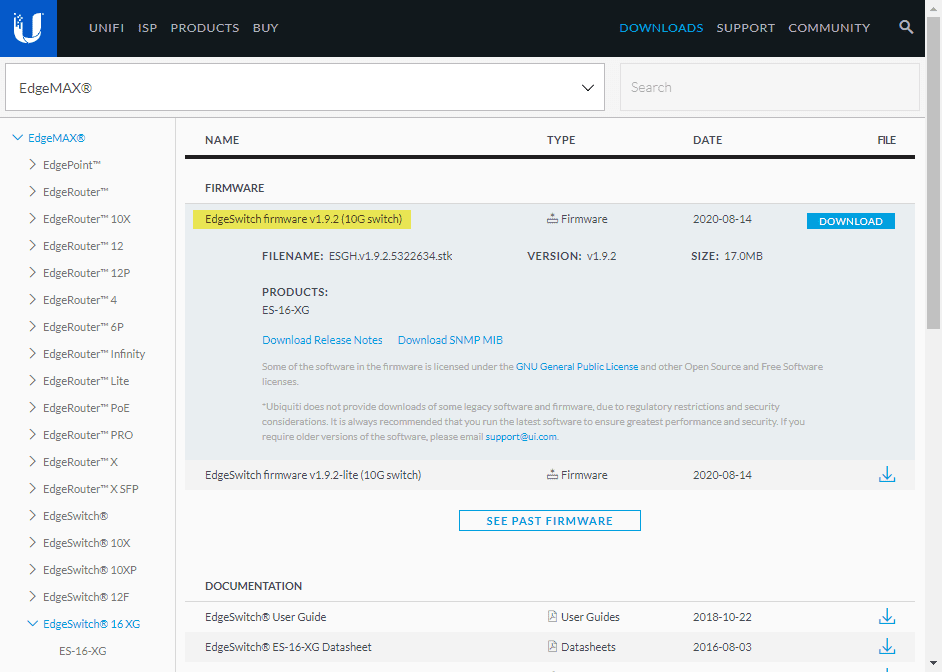Image resolution: width=942 pixels, height=672 pixels.
Task: Expand the EdgePoint tree node
Action: 32,164
